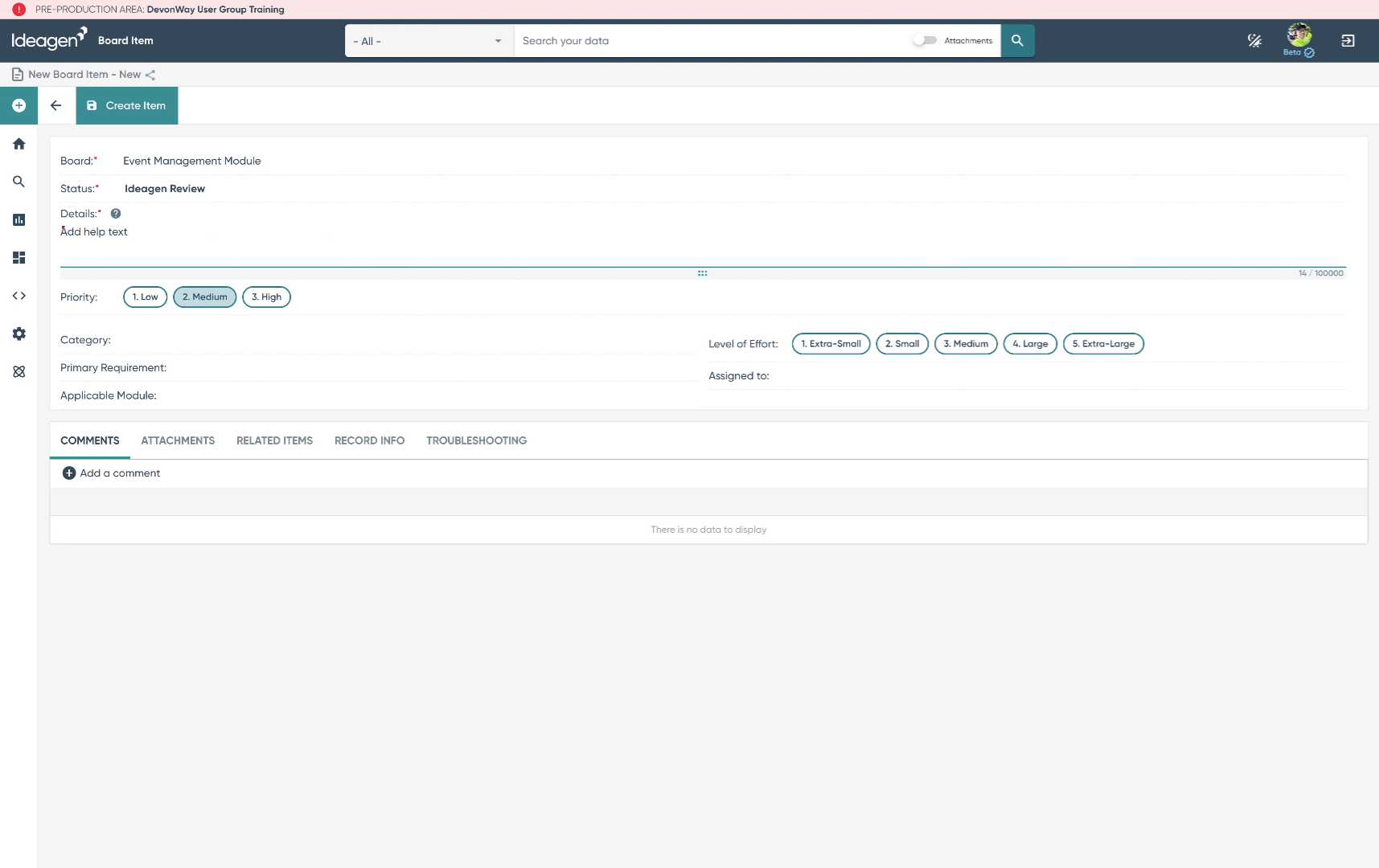Click the Add a comment plus icon
The width and height of the screenshot is (1379, 868).
click(69, 473)
